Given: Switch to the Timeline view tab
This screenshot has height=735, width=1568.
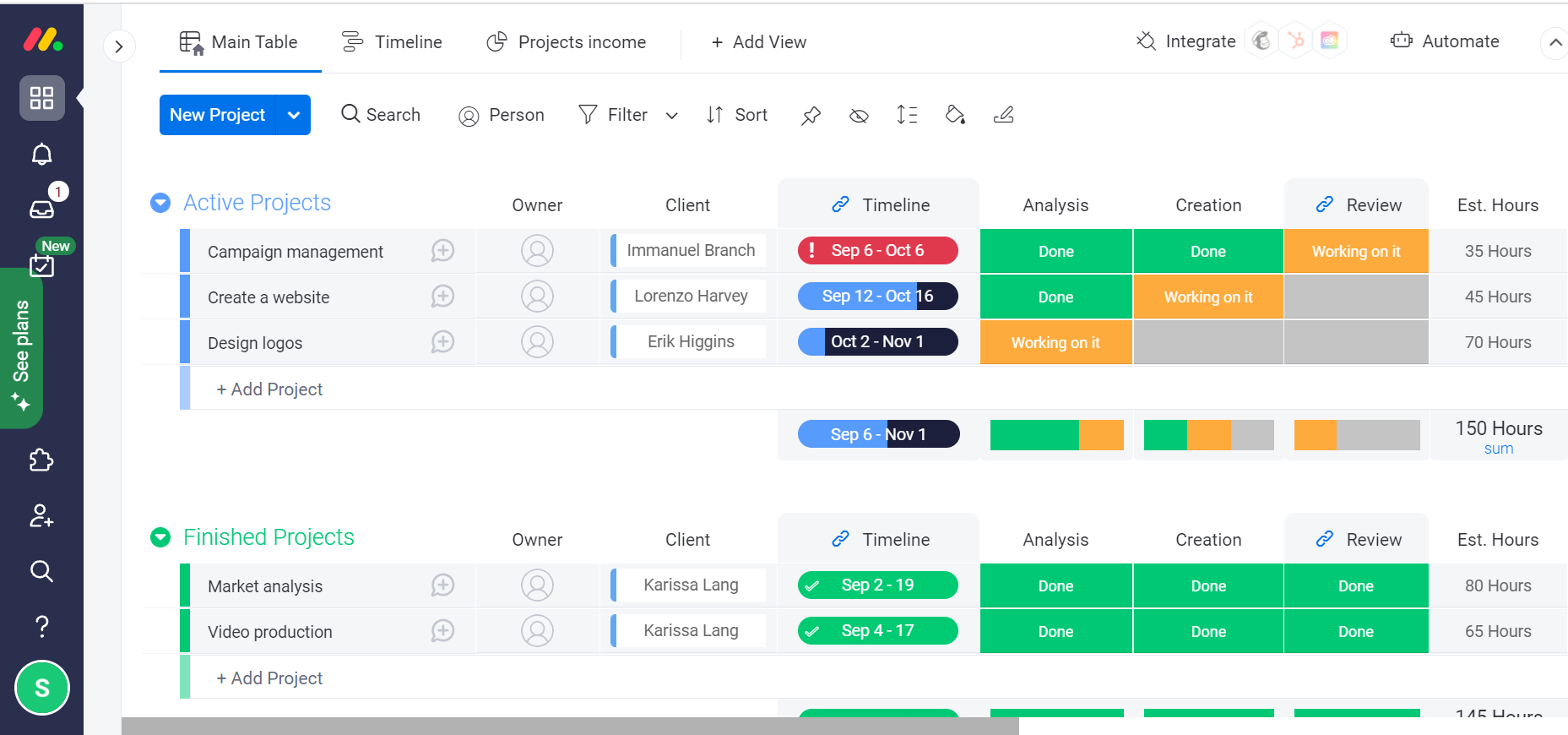Looking at the screenshot, I should [x=392, y=42].
